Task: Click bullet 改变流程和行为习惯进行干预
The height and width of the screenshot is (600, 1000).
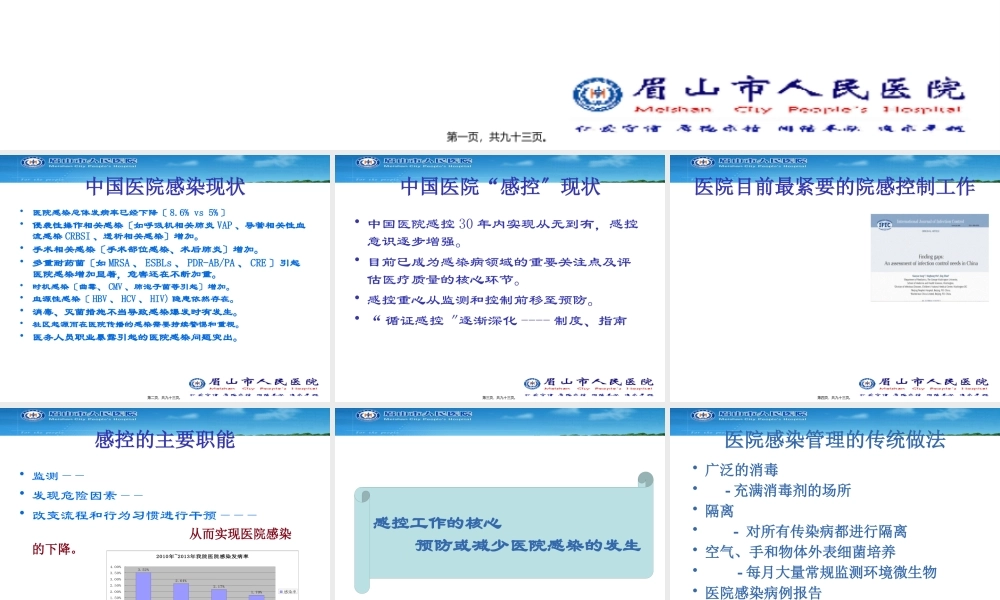Action: 145,515
